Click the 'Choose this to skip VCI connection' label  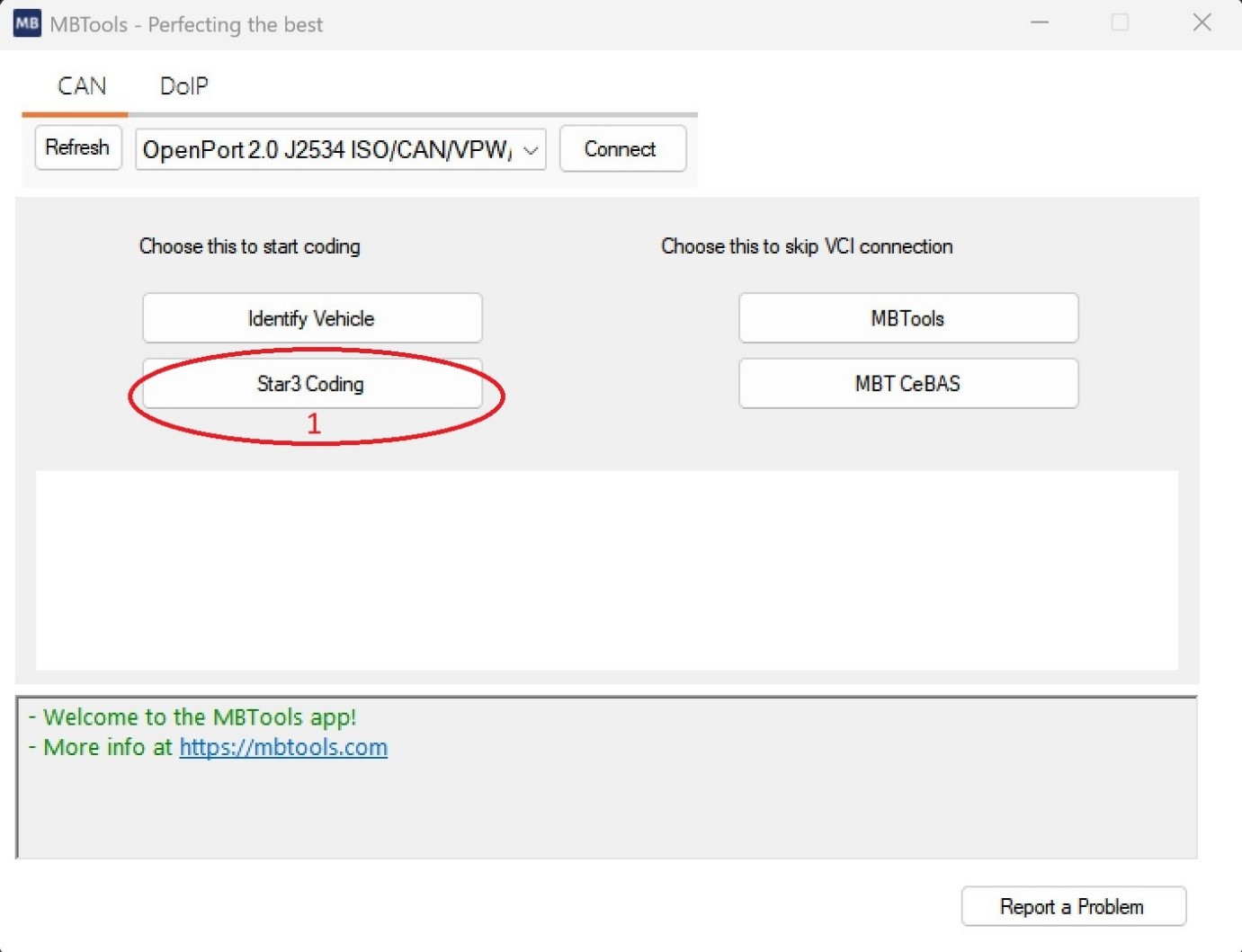[807, 246]
